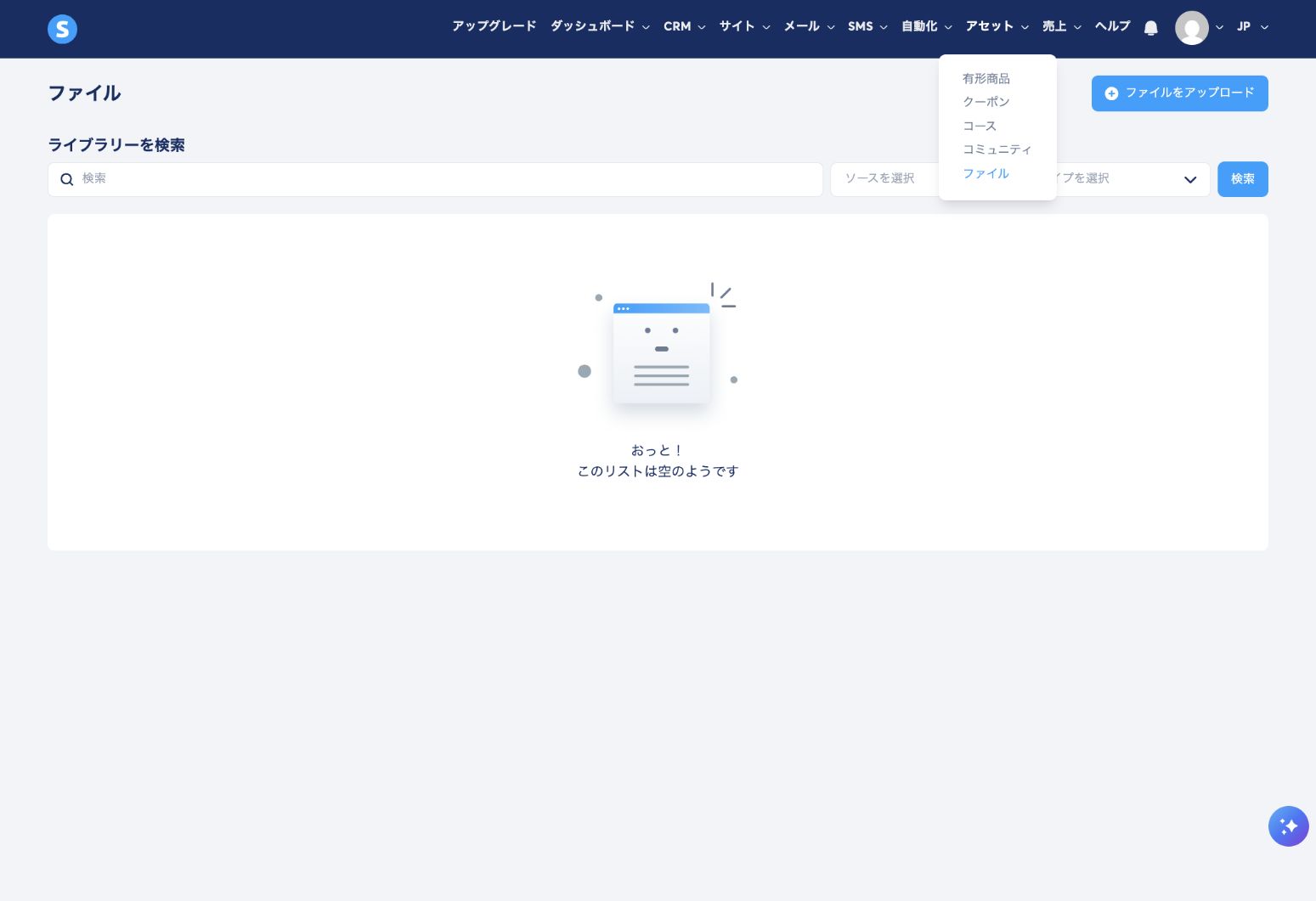Click the user profile avatar
Screen dimensions: 1316x901
1191,28
